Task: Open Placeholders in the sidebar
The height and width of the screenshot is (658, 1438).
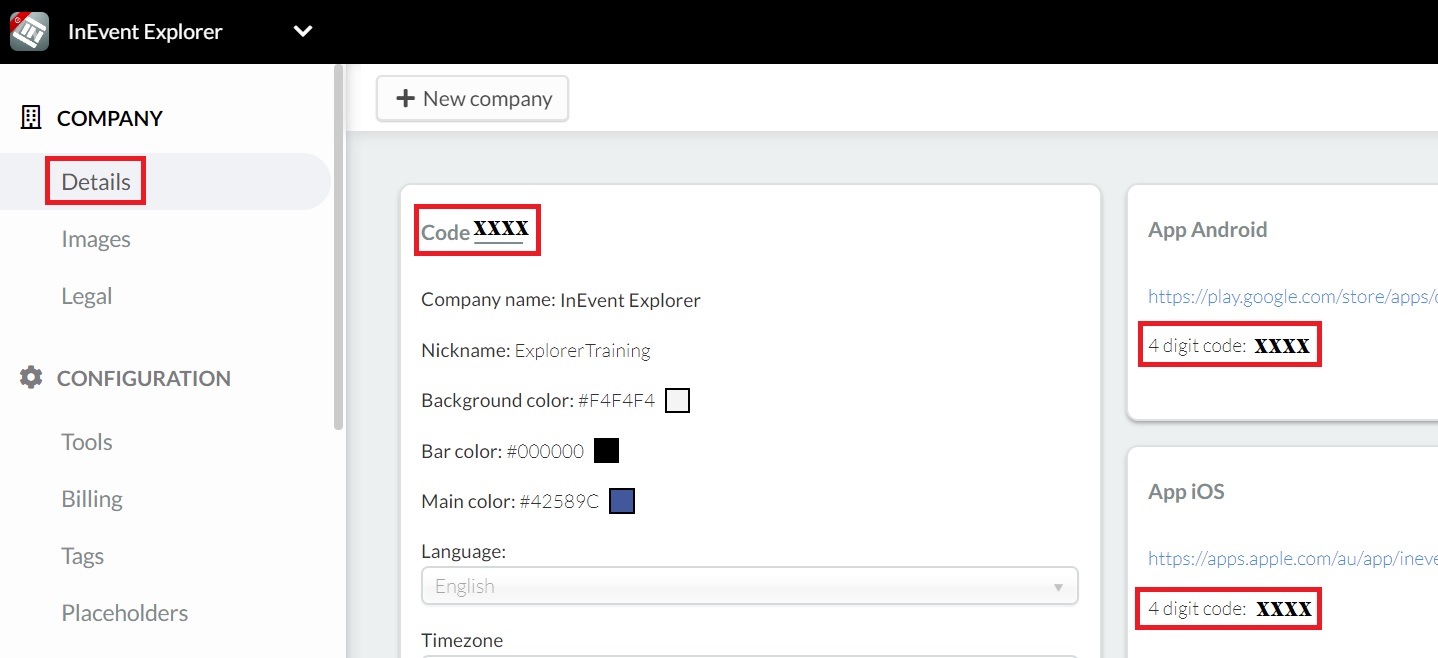Action: pyautogui.click(x=125, y=613)
